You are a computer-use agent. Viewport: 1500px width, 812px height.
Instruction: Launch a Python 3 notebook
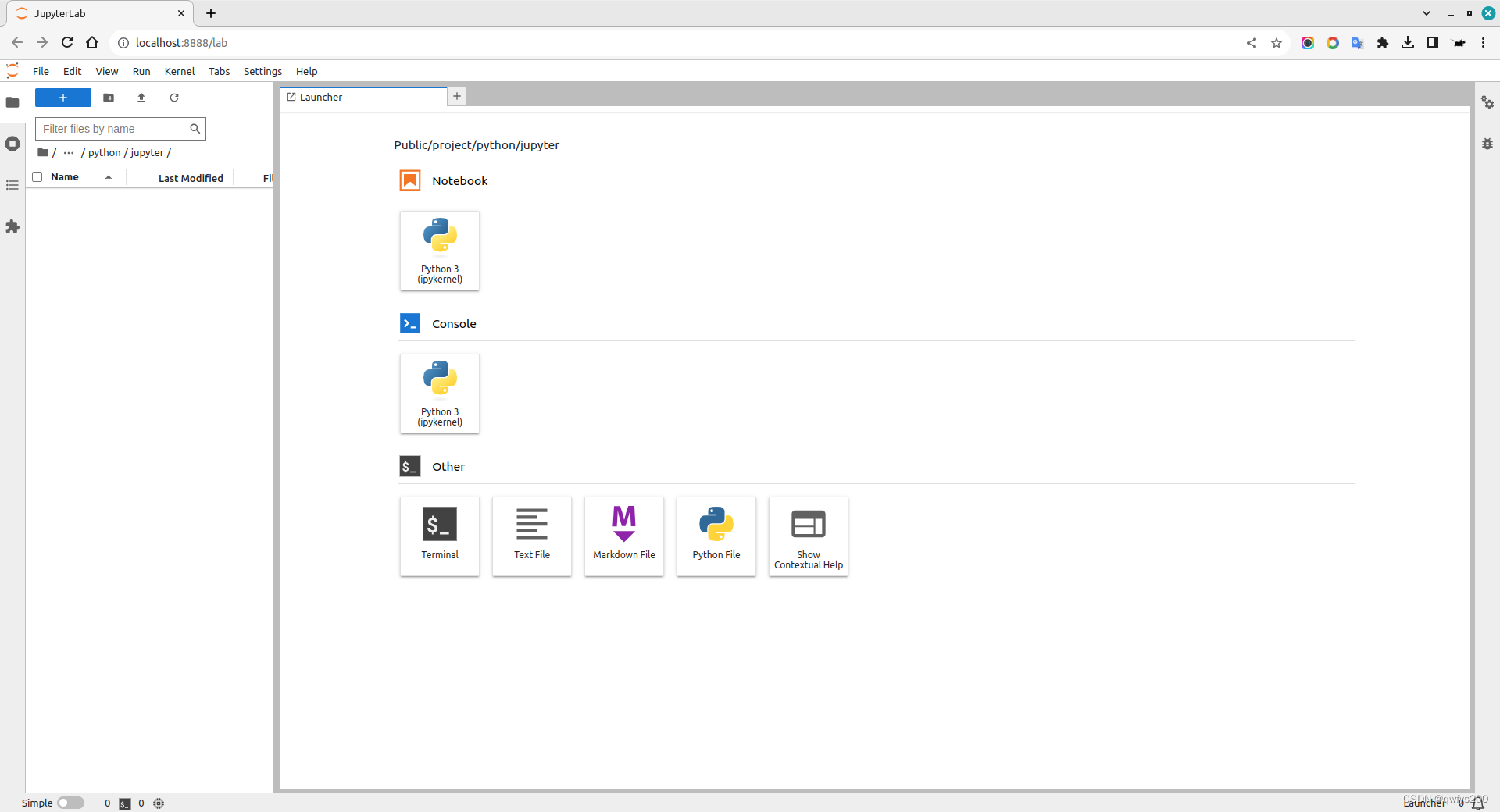pyautogui.click(x=440, y=251)
